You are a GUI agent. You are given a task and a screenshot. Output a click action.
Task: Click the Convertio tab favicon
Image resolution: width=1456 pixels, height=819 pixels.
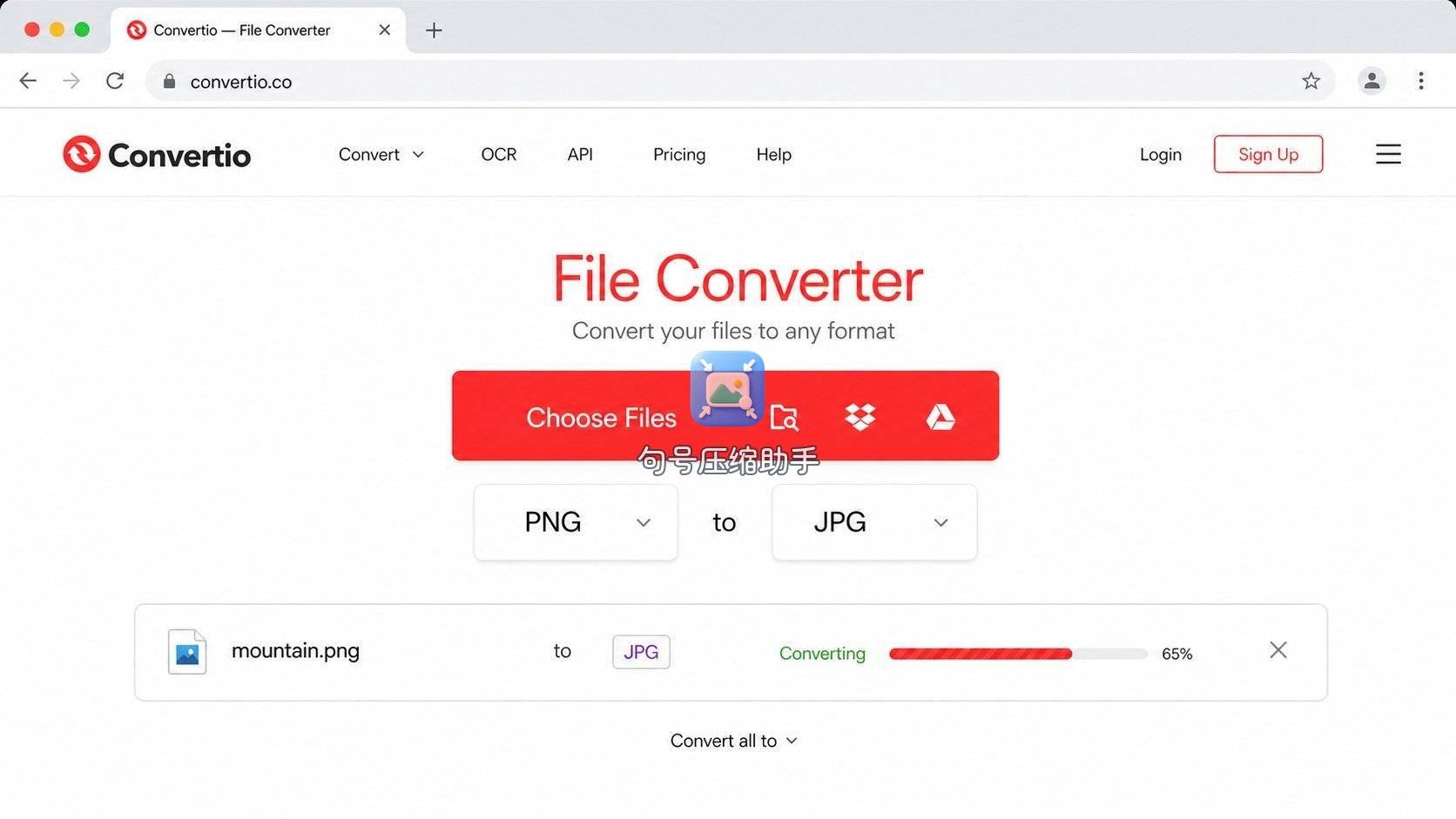tap(137, 30)
